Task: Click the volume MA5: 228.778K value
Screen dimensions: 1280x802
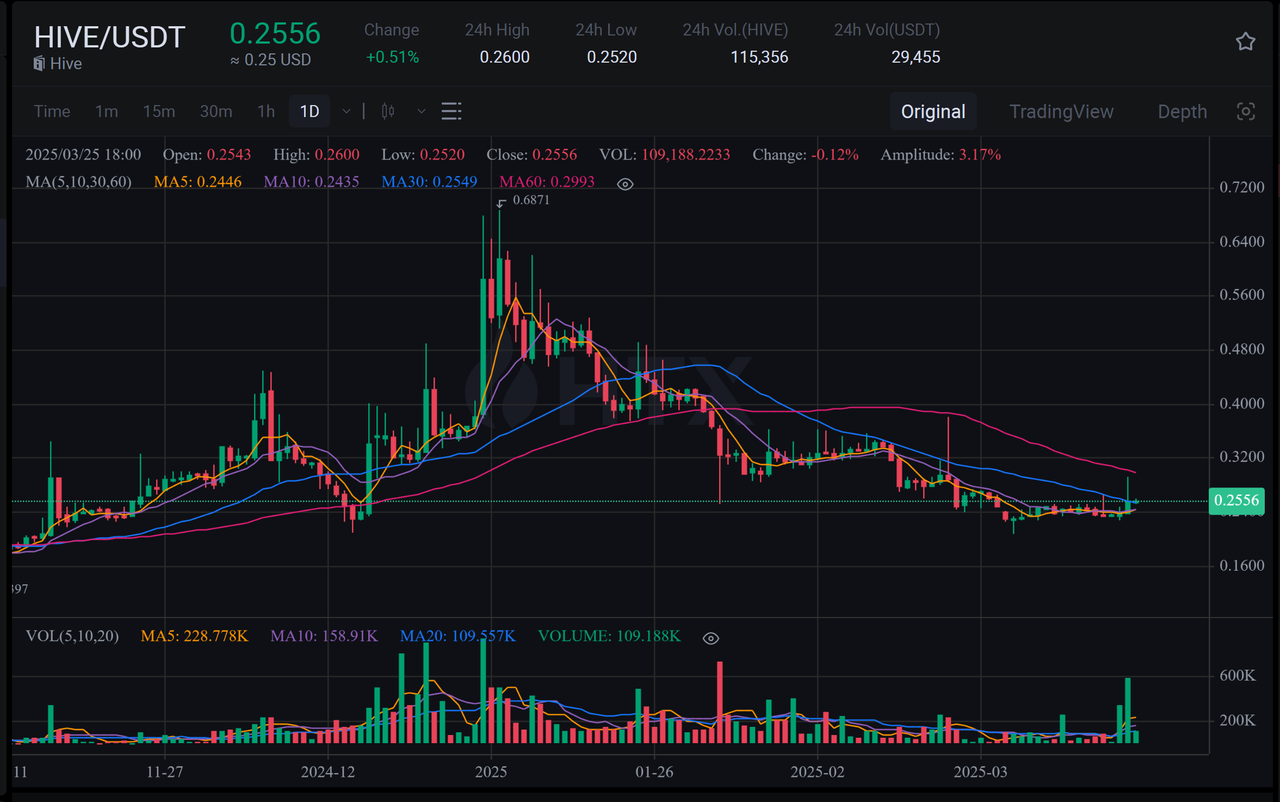Action: (x=194, y=636)
